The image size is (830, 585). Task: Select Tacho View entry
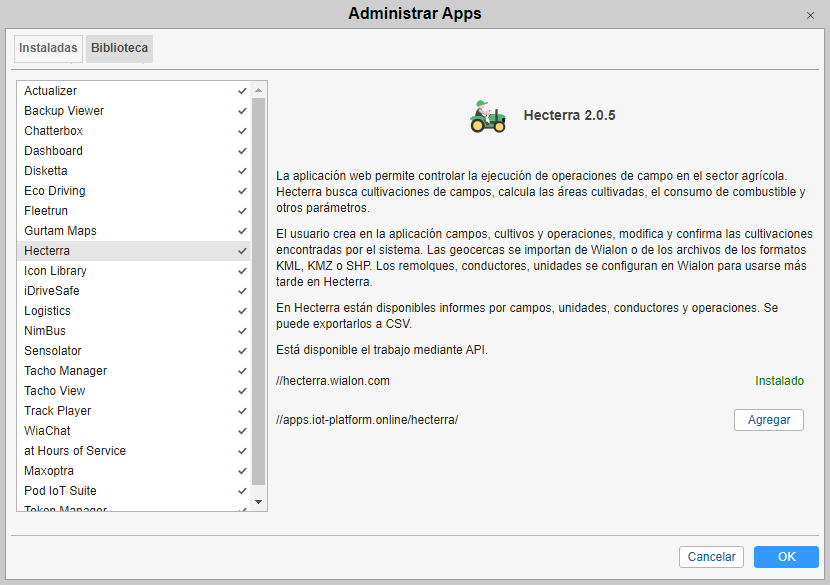[133, 391]
